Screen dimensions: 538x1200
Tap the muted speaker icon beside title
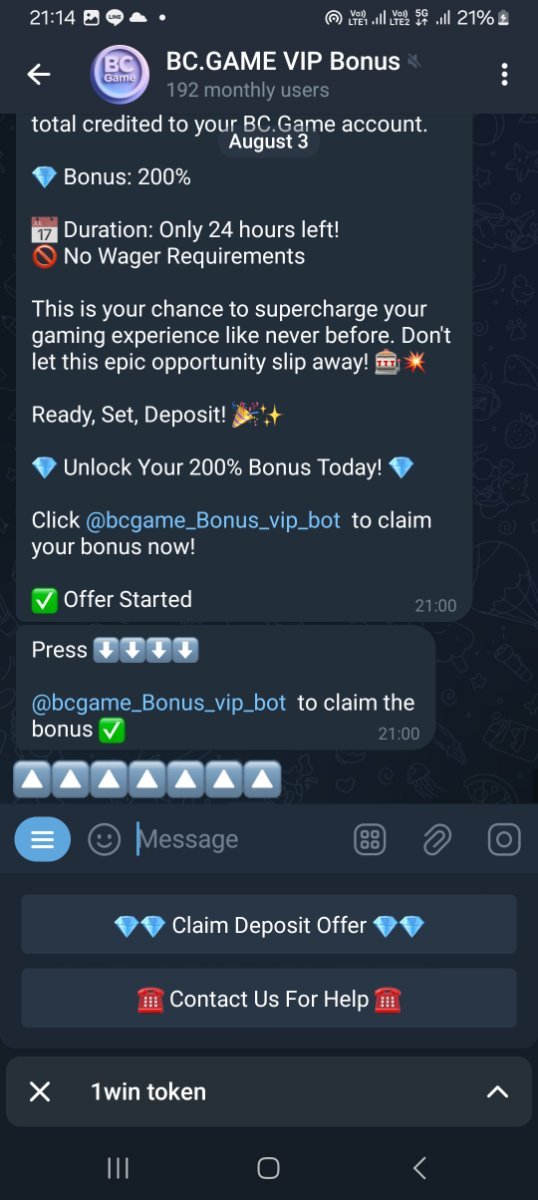[x=414, y=62]
